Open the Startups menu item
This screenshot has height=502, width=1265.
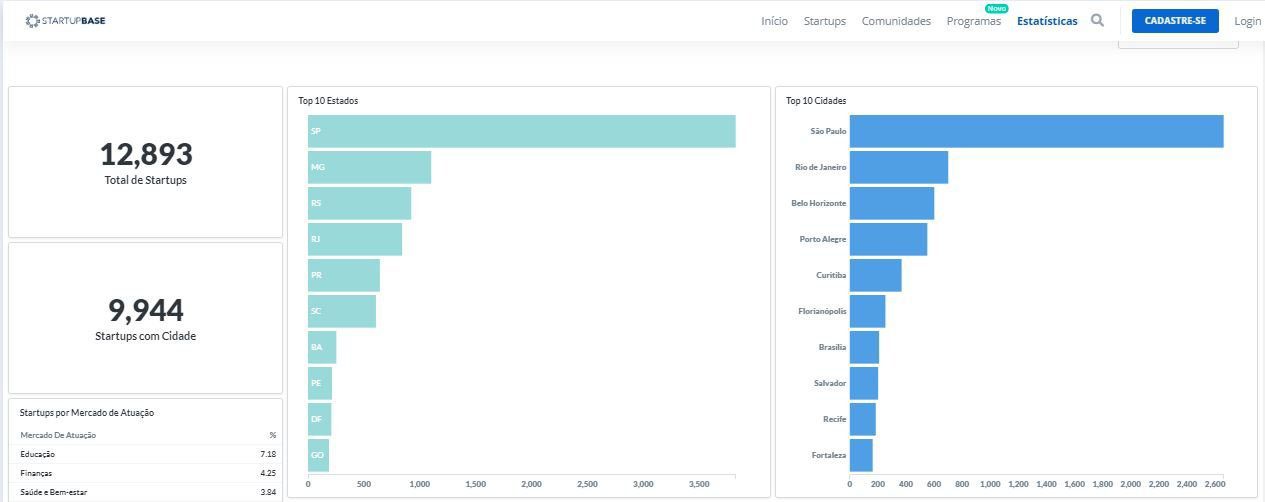point(824,21)
